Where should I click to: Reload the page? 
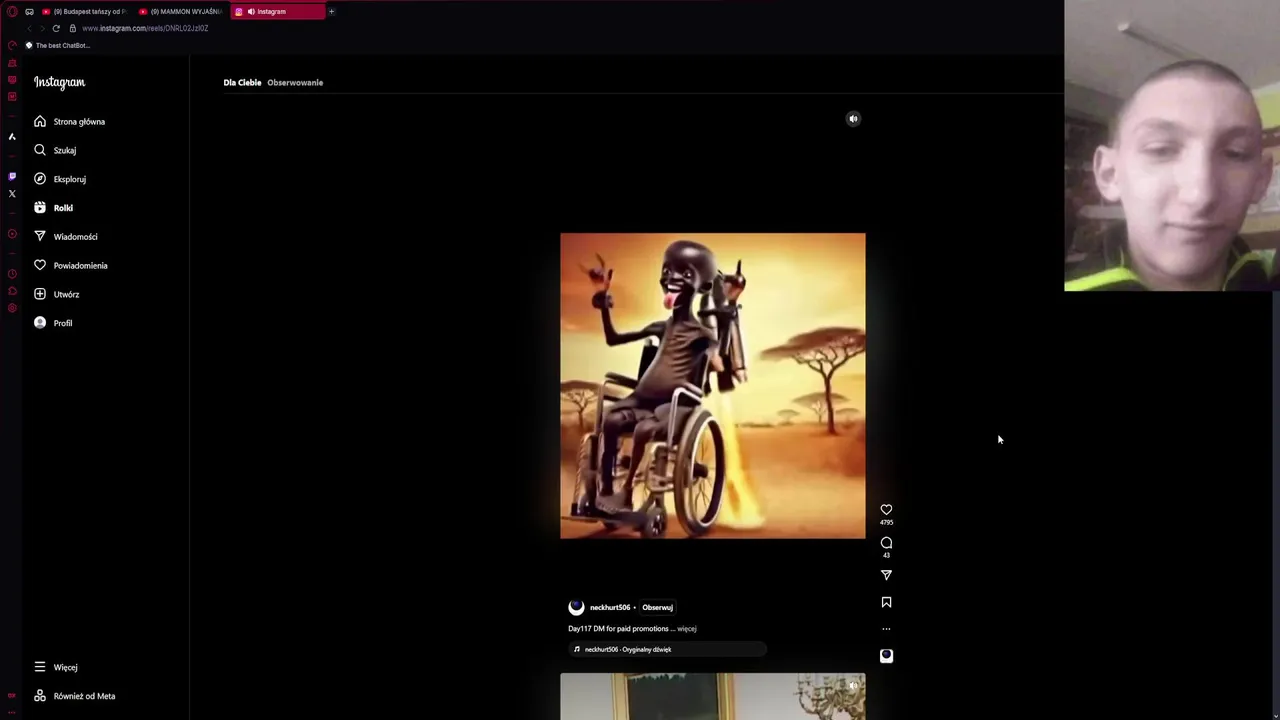pyautogui.click(x=56, y=28)
